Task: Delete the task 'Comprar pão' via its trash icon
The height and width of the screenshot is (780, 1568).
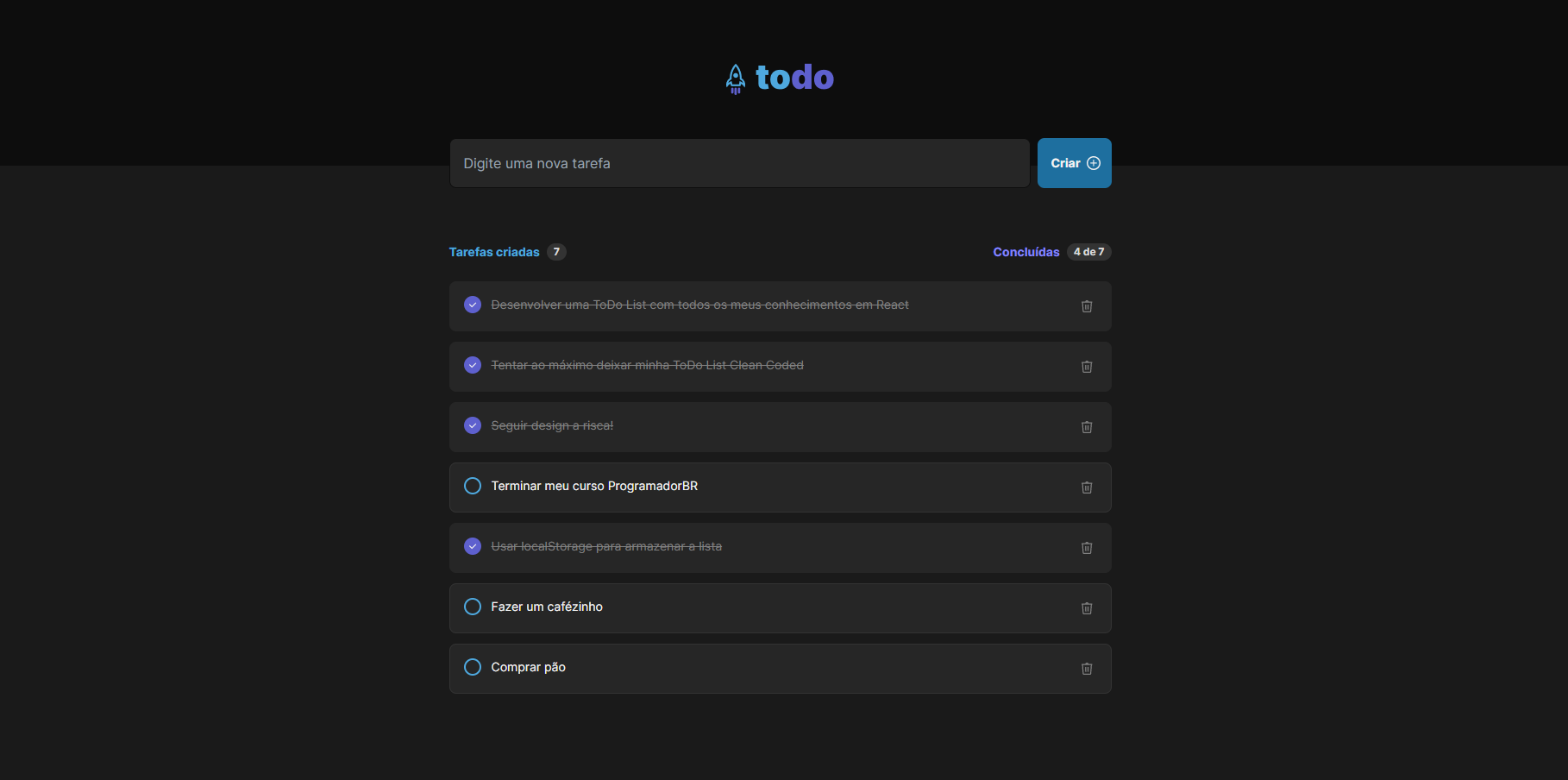Action: pos(1086,668)
